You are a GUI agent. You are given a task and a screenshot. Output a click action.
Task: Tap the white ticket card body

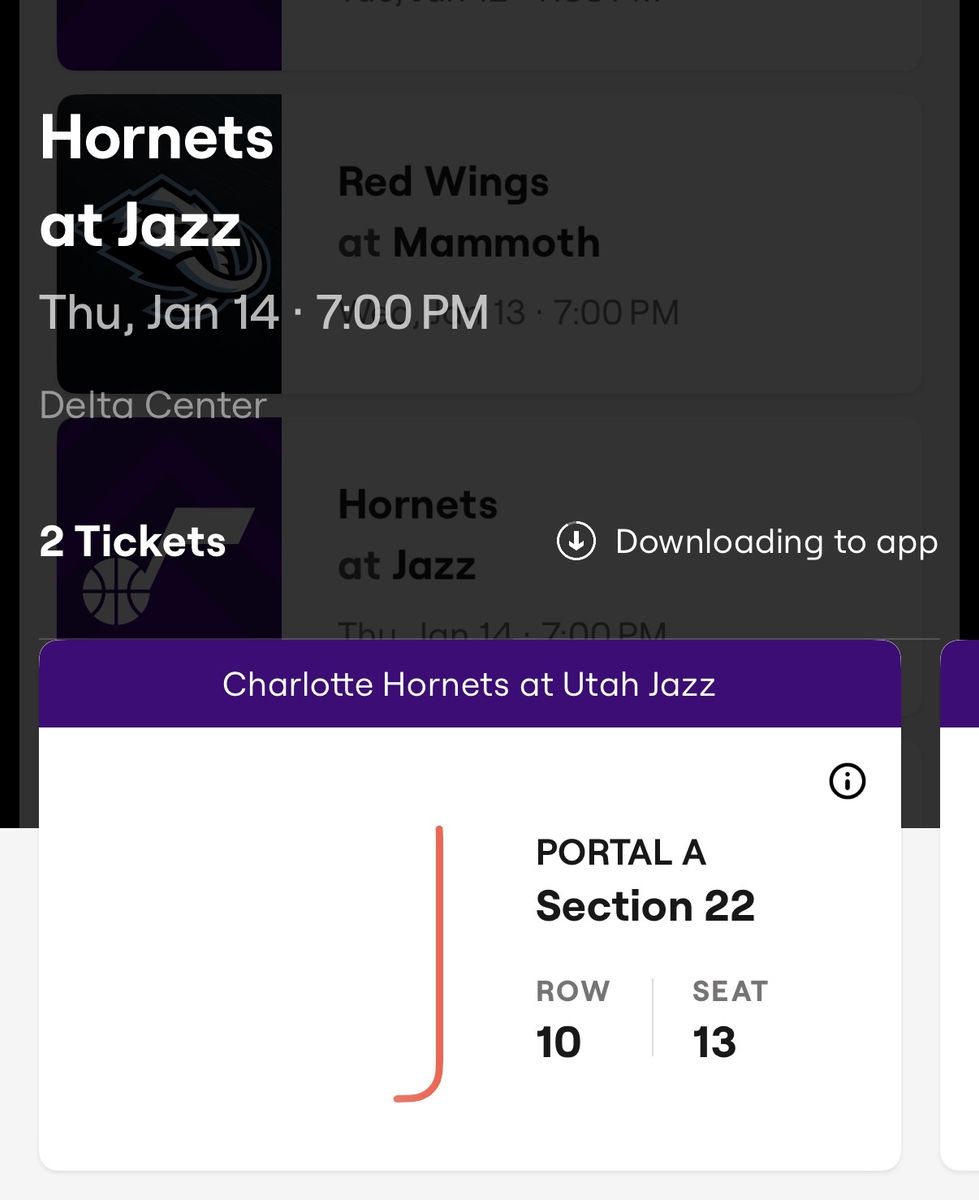tap(470, 948)
